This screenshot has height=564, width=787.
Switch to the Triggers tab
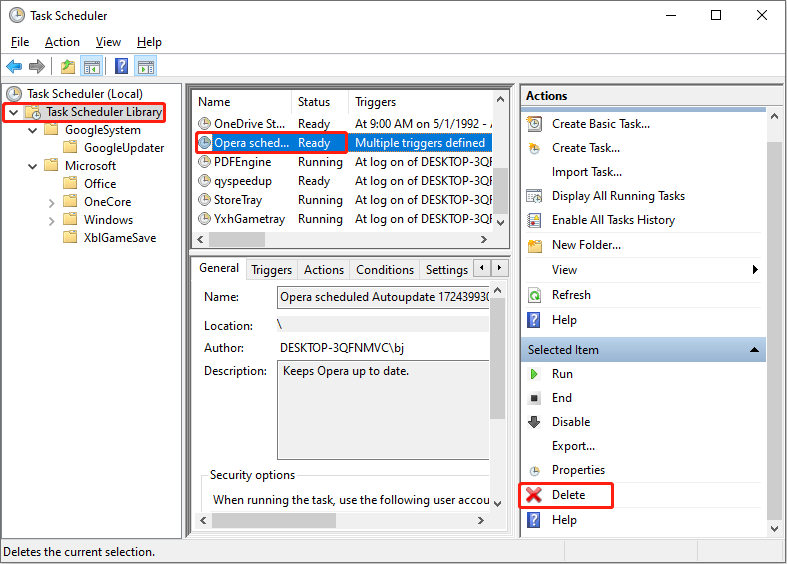[x=272, y=270]
